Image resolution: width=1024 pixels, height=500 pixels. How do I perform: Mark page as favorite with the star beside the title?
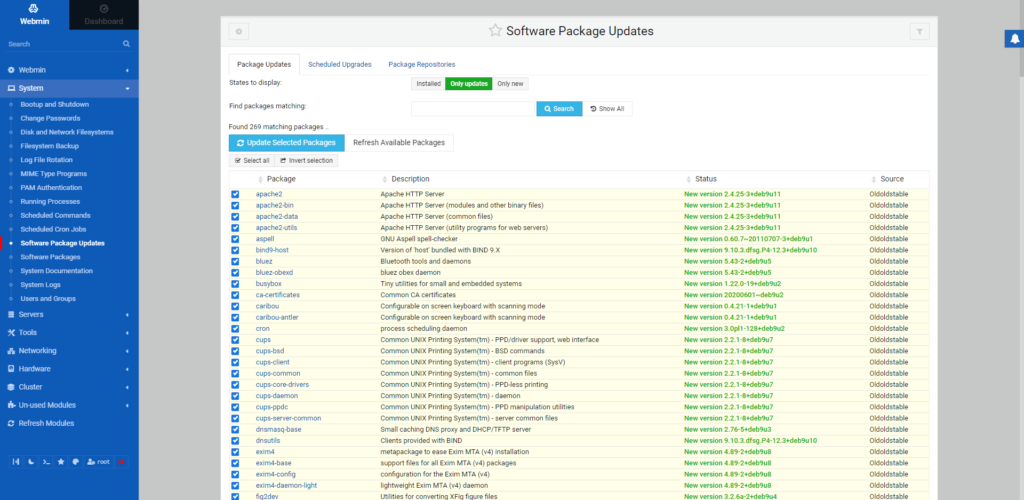coord(495,31)
